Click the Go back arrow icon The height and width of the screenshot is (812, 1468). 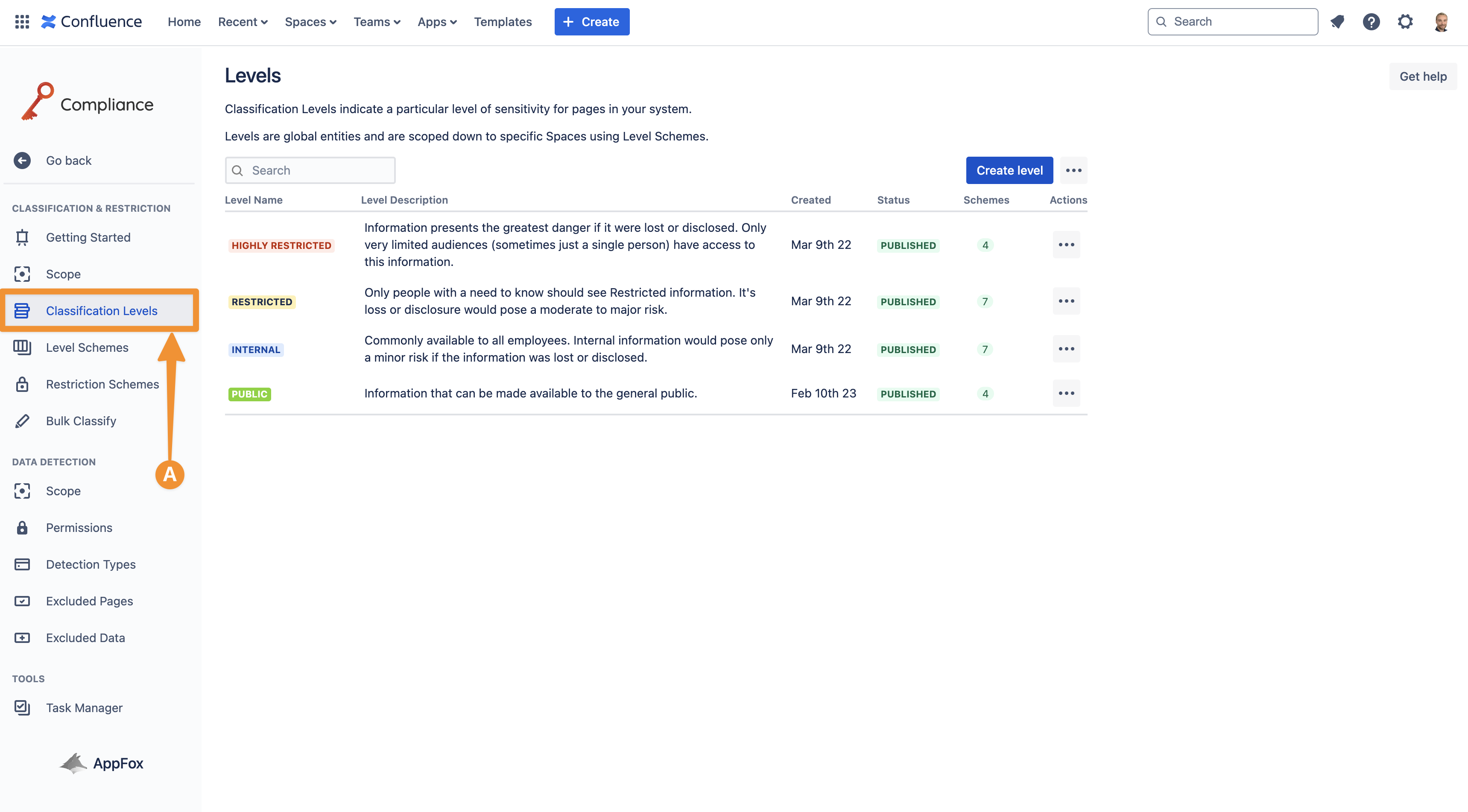pos(22,161)
